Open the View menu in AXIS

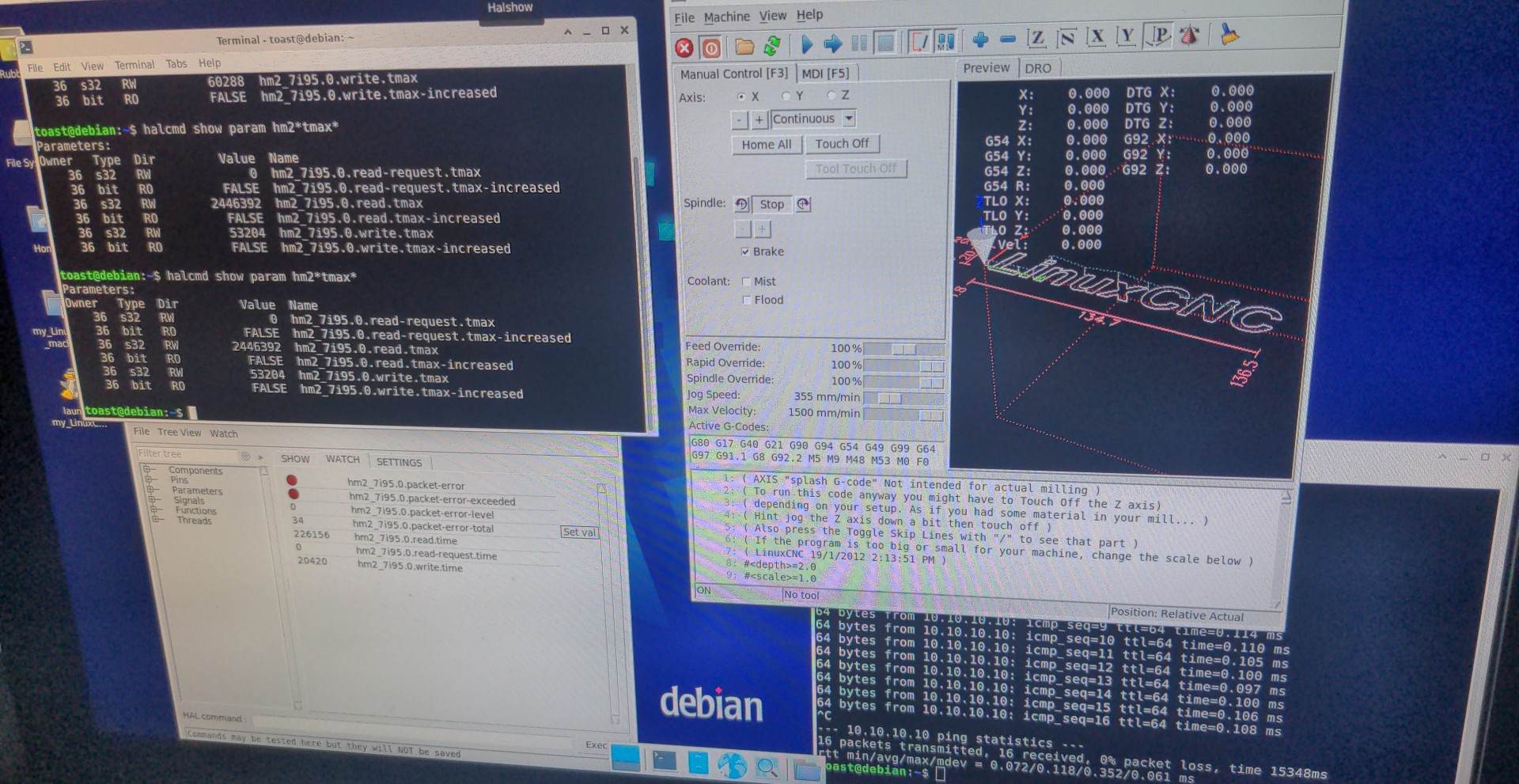click(773, 16)
